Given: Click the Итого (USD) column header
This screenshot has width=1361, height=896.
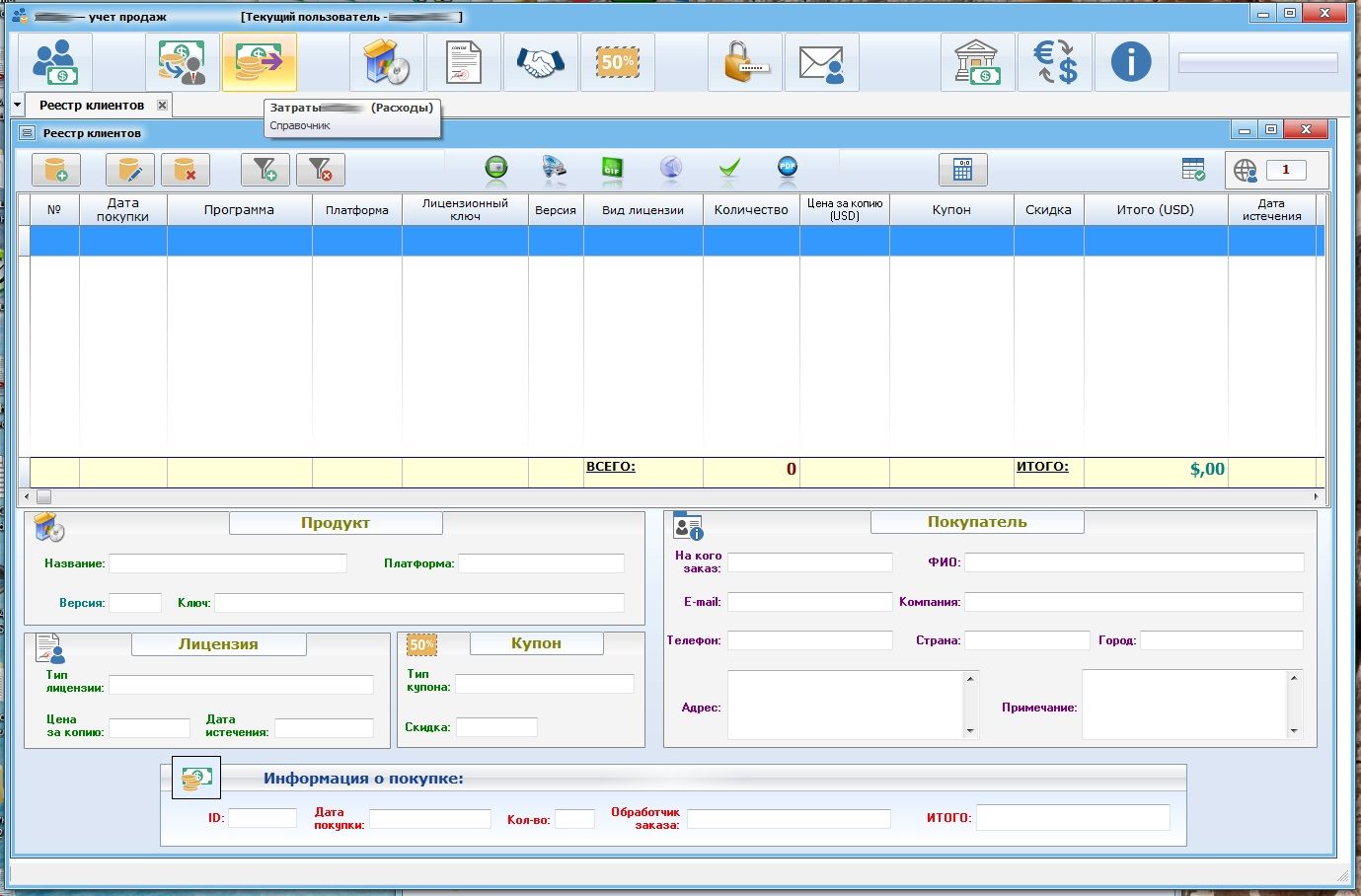Looking at the screenshot, I should 1156,209.
